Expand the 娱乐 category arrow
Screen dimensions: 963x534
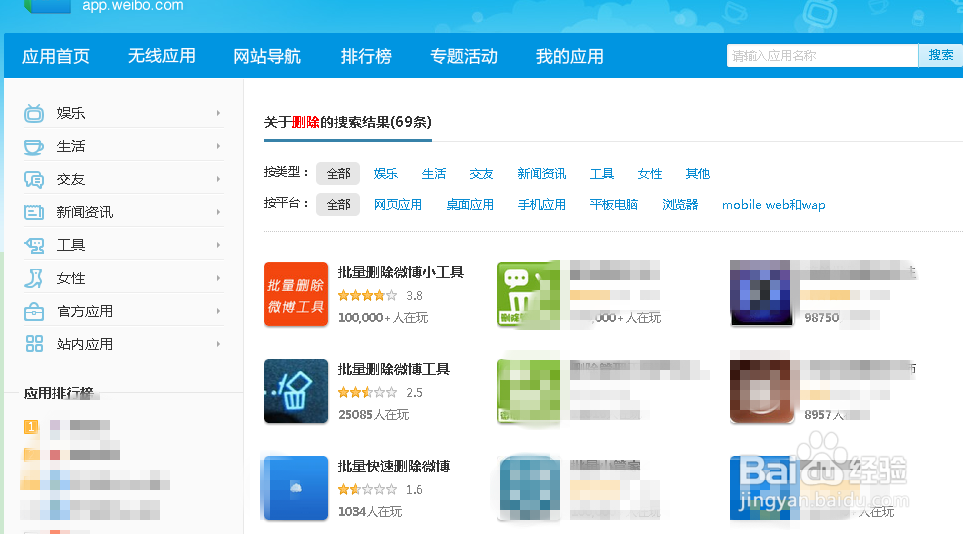[218, 113]
